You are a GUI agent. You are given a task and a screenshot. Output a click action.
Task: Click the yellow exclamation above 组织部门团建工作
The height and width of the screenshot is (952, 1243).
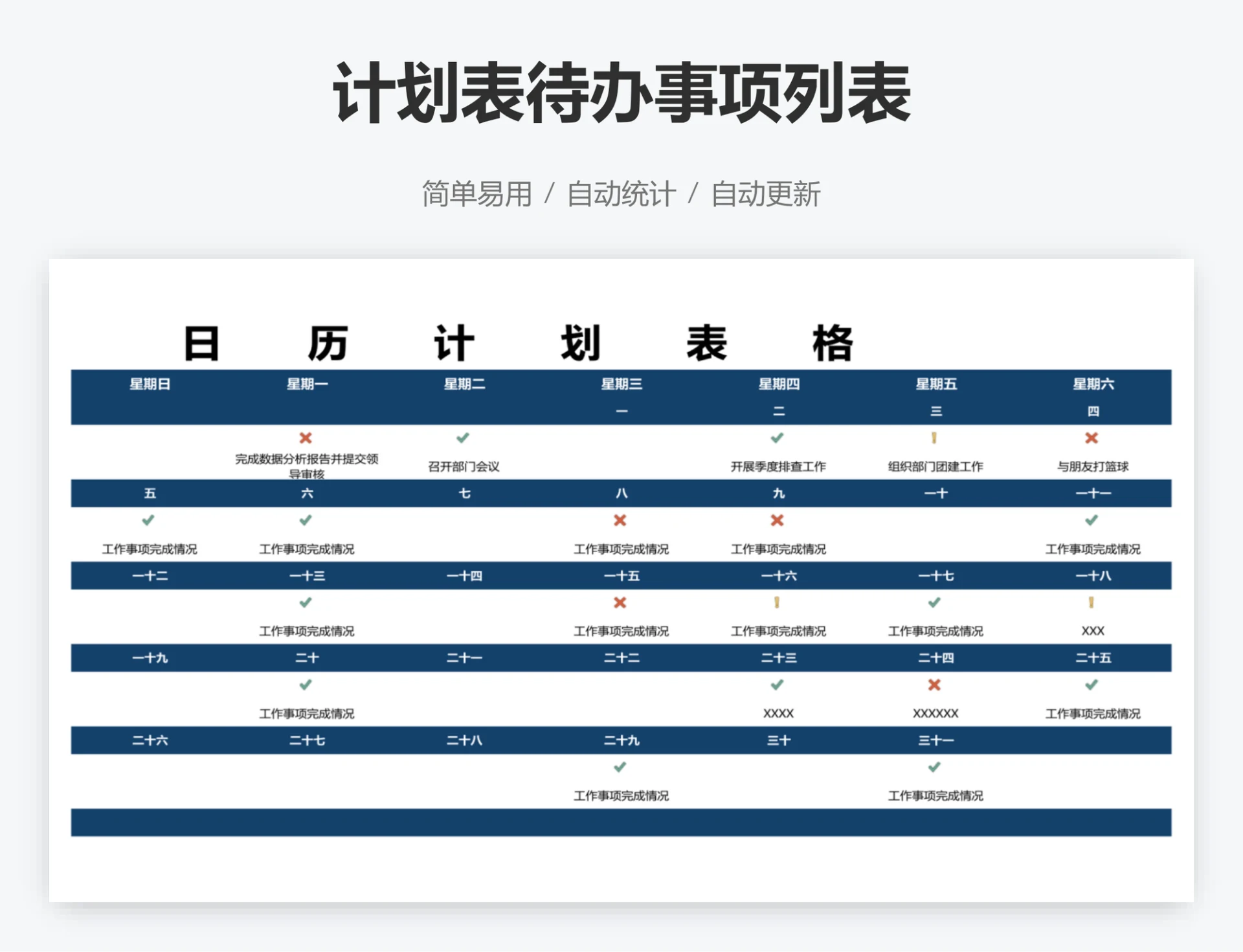coord(934,437)
